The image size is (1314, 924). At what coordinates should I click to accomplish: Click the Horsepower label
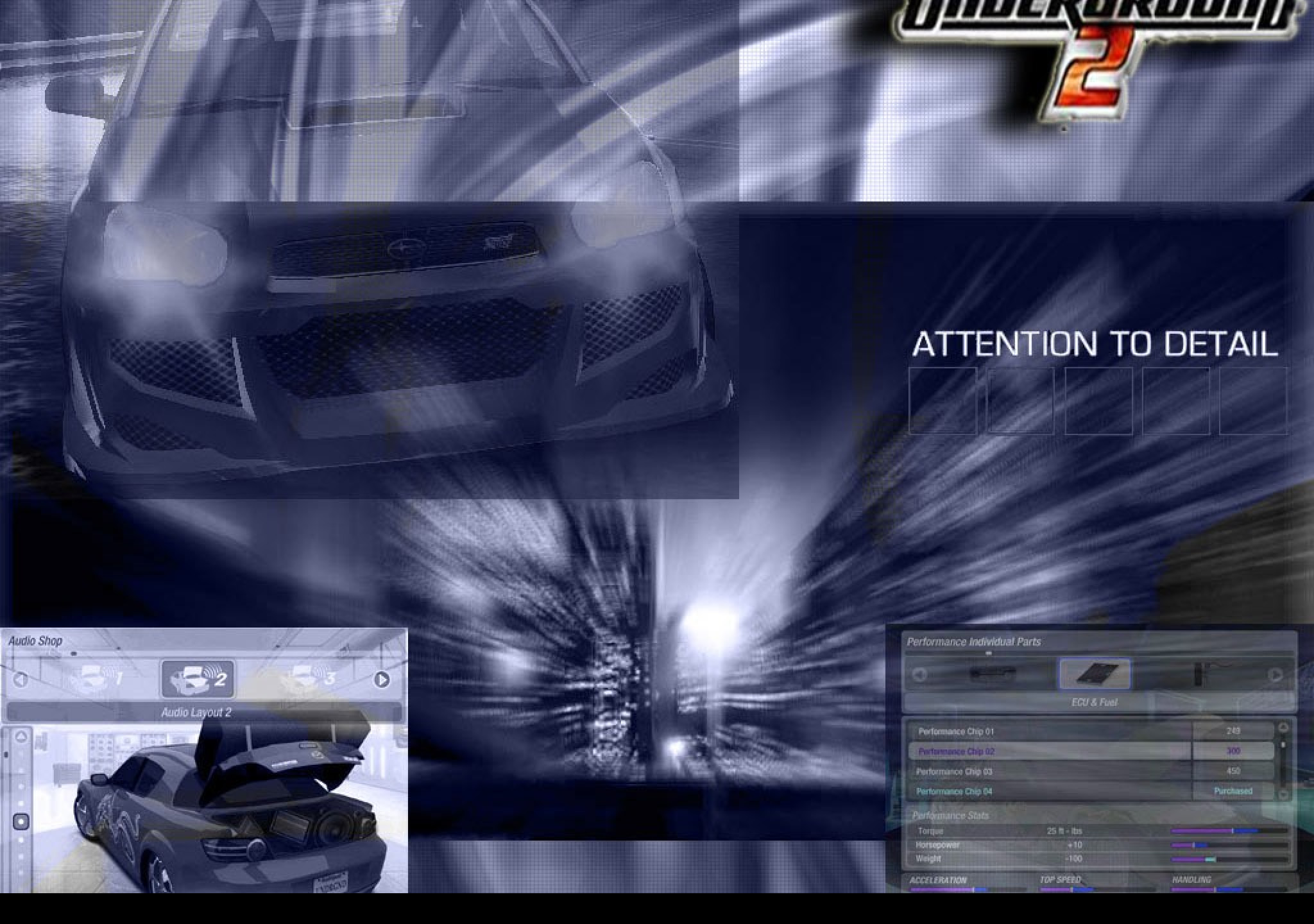(937, 845)
